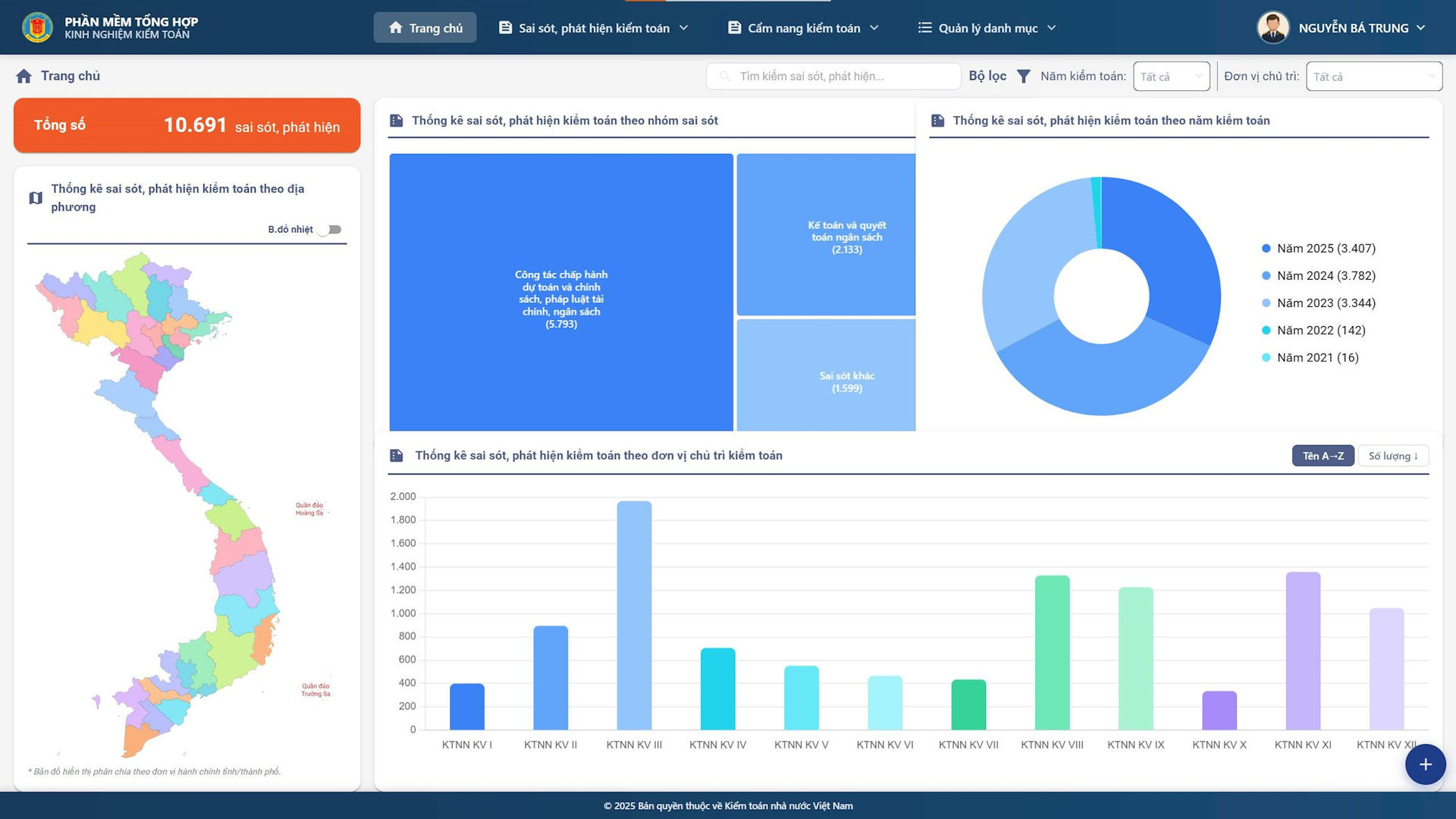Expand the Nguyễn Bá Trung user menu
Viewport: 1456px width, 819px height.
1360,28
